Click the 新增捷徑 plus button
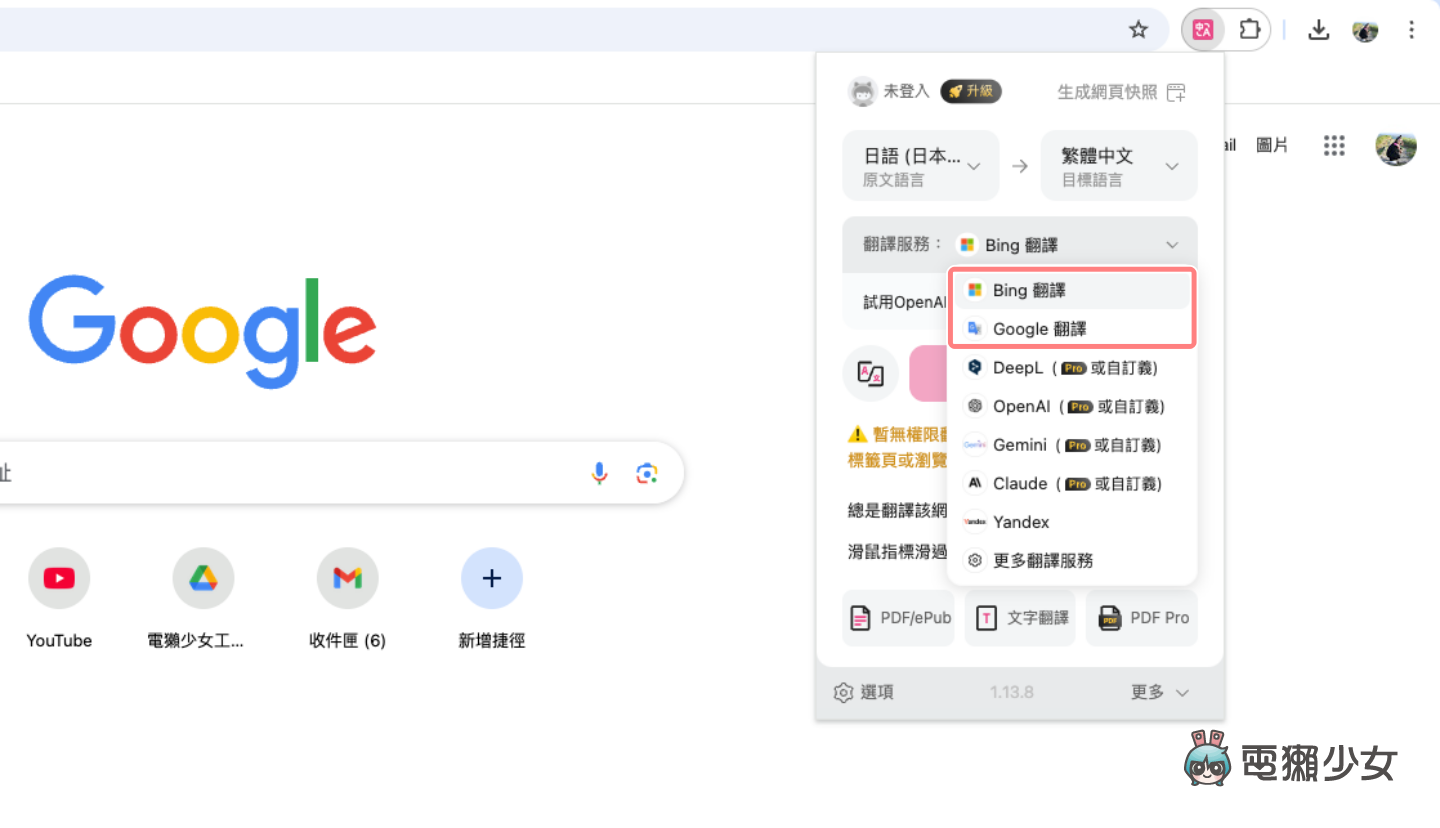The height and width of the screenshot is (828, 1440). (x=491, y=578)
